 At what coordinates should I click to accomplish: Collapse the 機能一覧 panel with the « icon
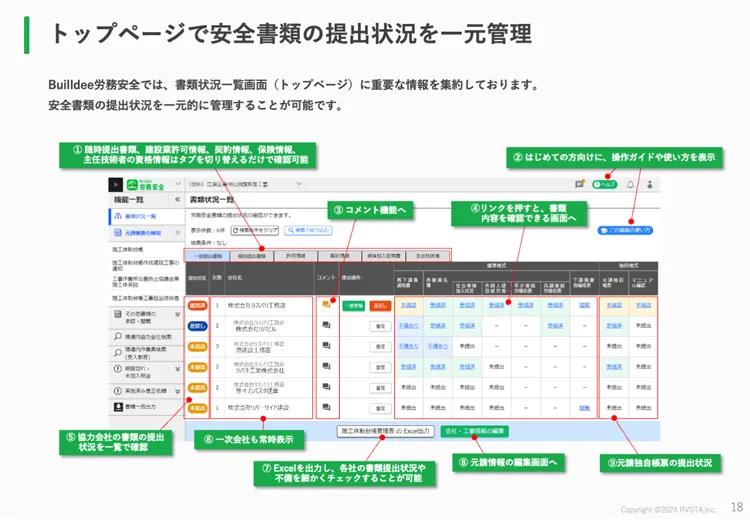177,199
